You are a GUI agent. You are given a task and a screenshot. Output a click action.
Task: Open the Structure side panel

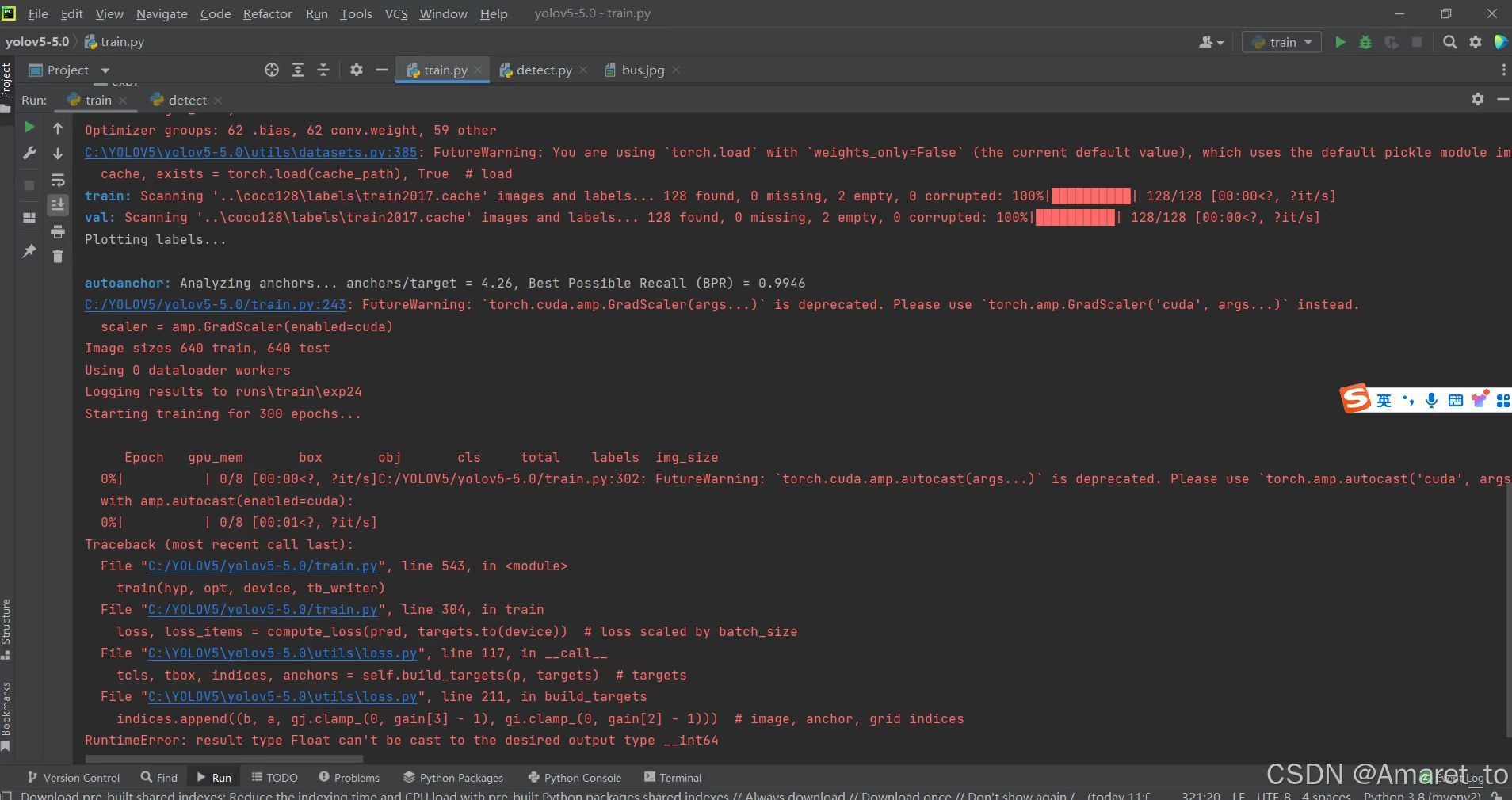[6, 629]
